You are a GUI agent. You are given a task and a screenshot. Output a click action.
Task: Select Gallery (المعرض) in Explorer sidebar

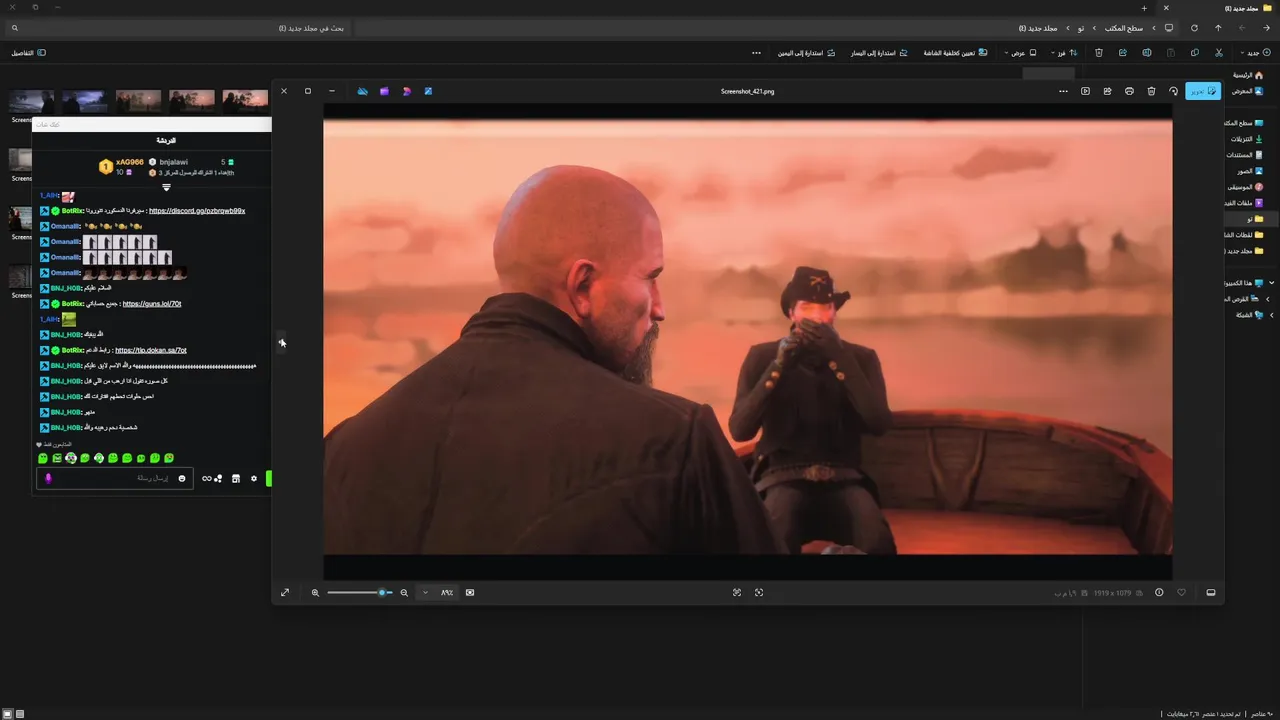point(1248,91)
